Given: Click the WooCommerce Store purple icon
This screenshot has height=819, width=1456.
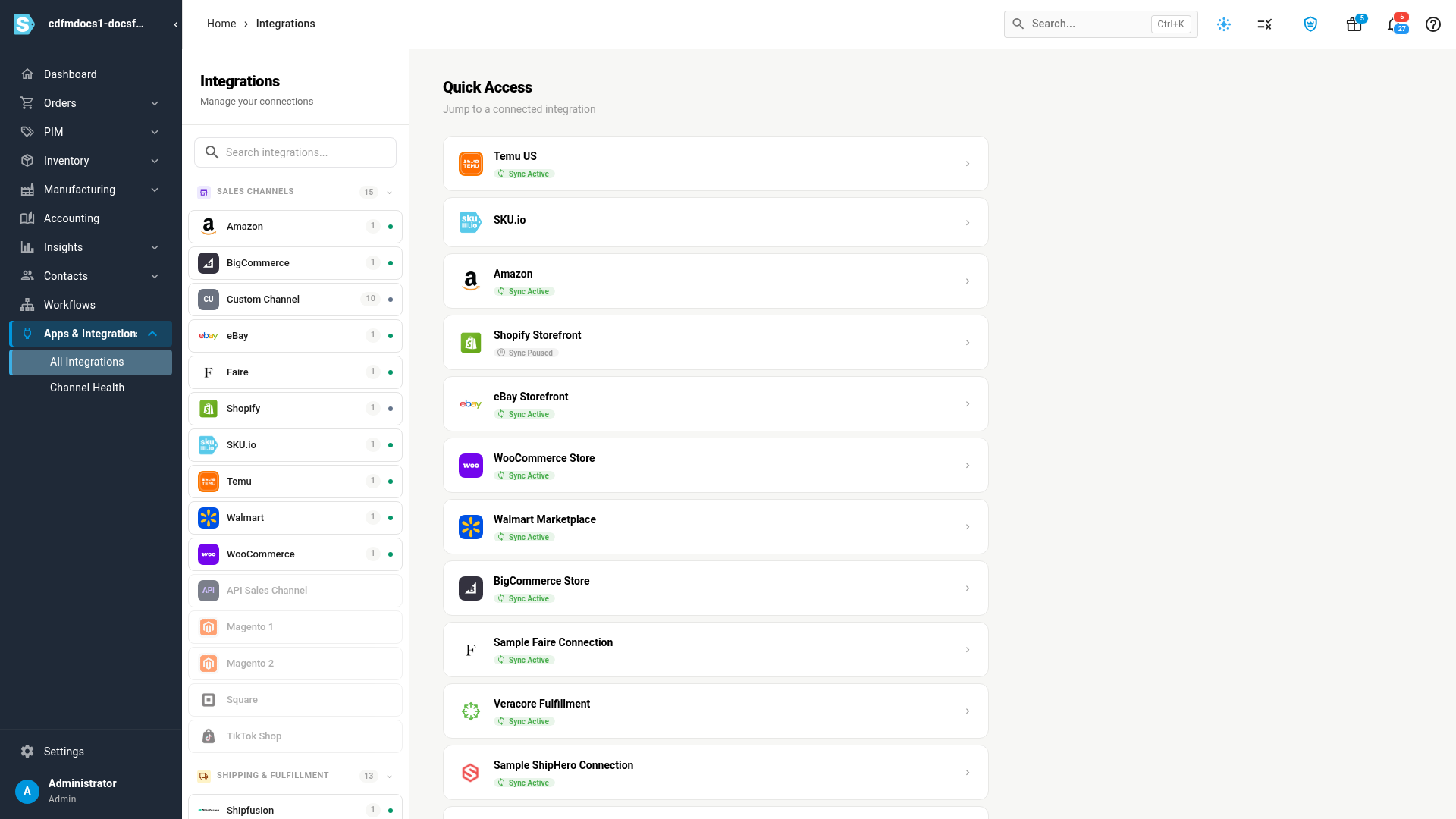Looking at the screenshot, I should (x=471, y=466).
